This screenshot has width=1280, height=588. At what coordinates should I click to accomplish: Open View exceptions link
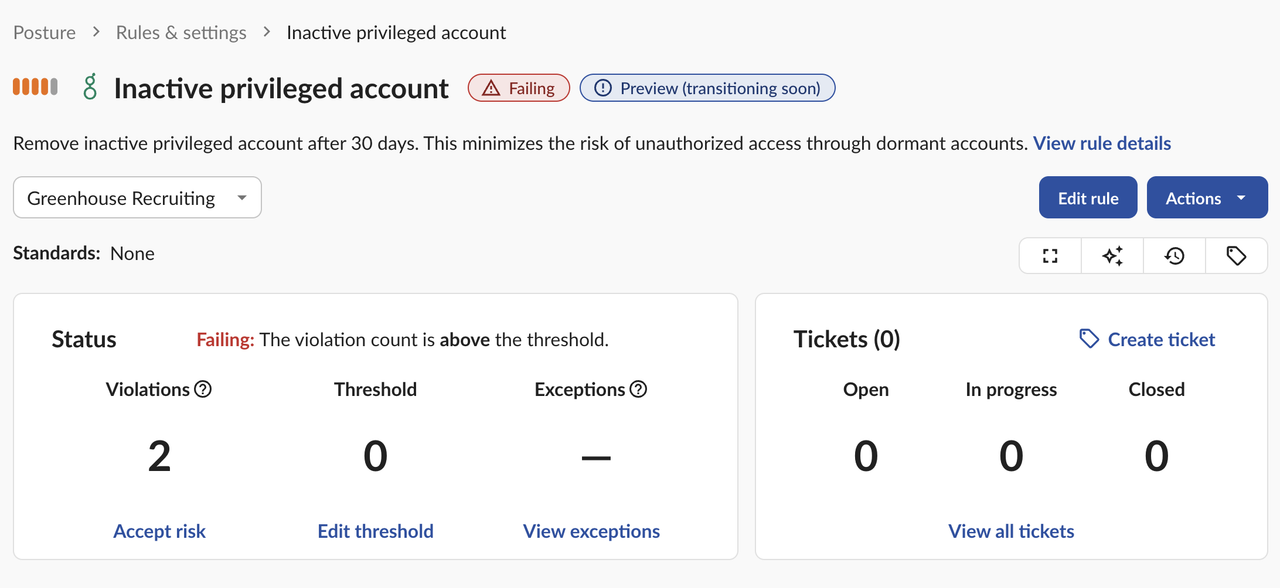(591, 531)
